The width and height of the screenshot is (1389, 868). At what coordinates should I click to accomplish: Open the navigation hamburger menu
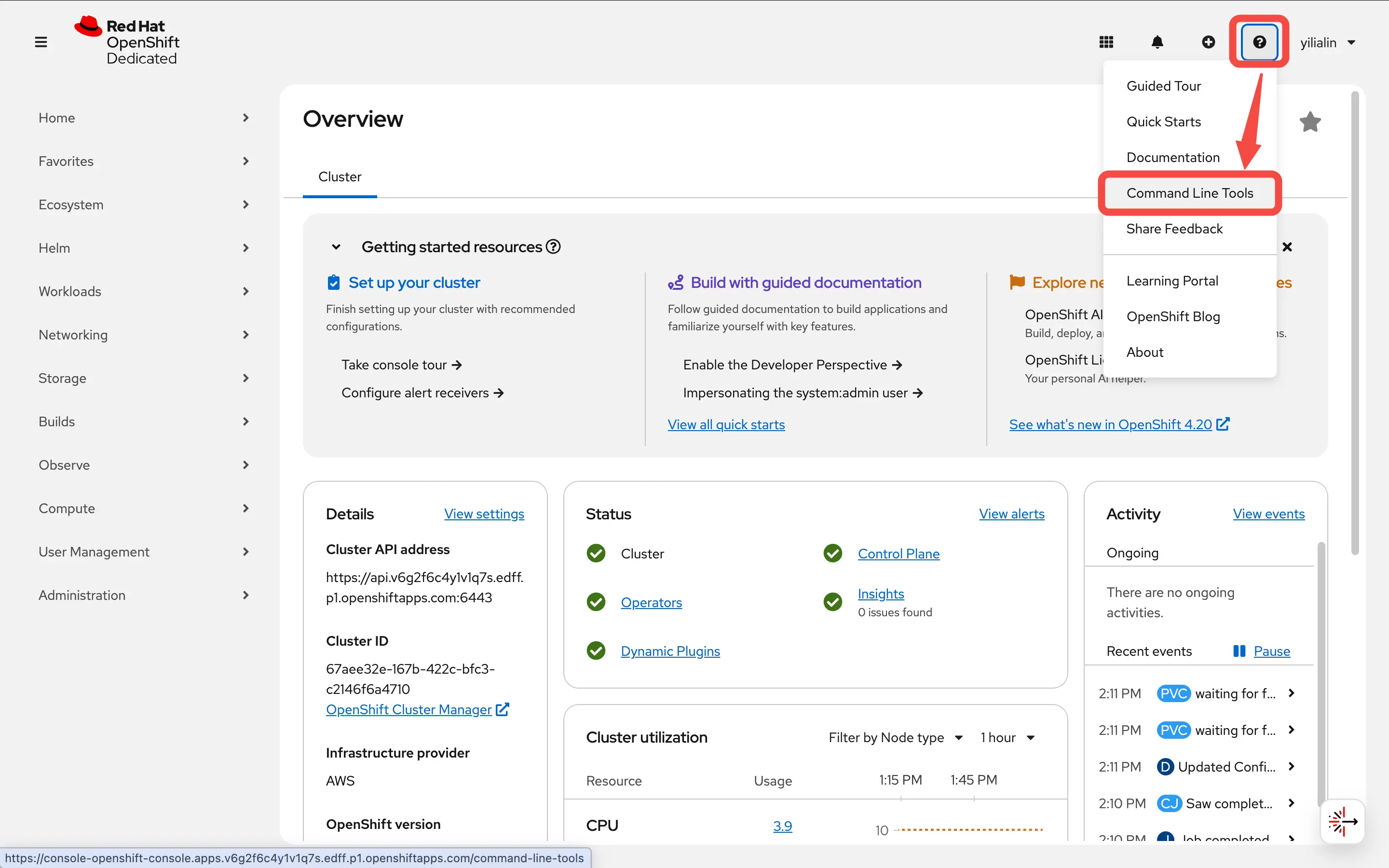click(41, 41)
